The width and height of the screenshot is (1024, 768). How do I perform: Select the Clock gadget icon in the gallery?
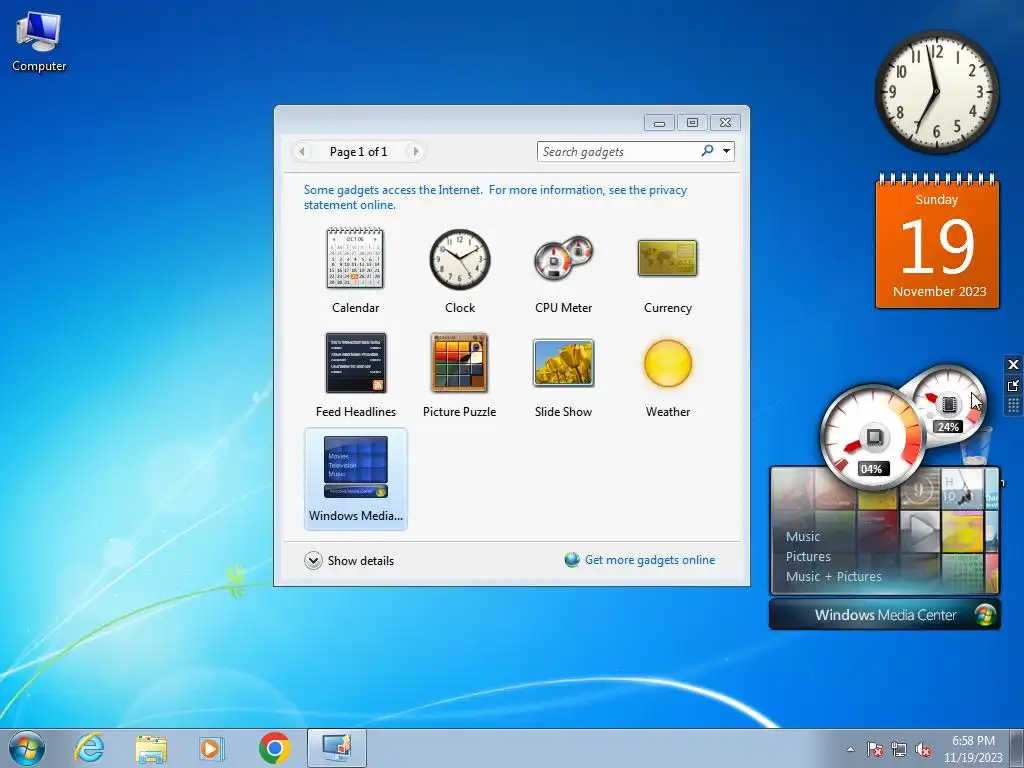coord(460,259)
